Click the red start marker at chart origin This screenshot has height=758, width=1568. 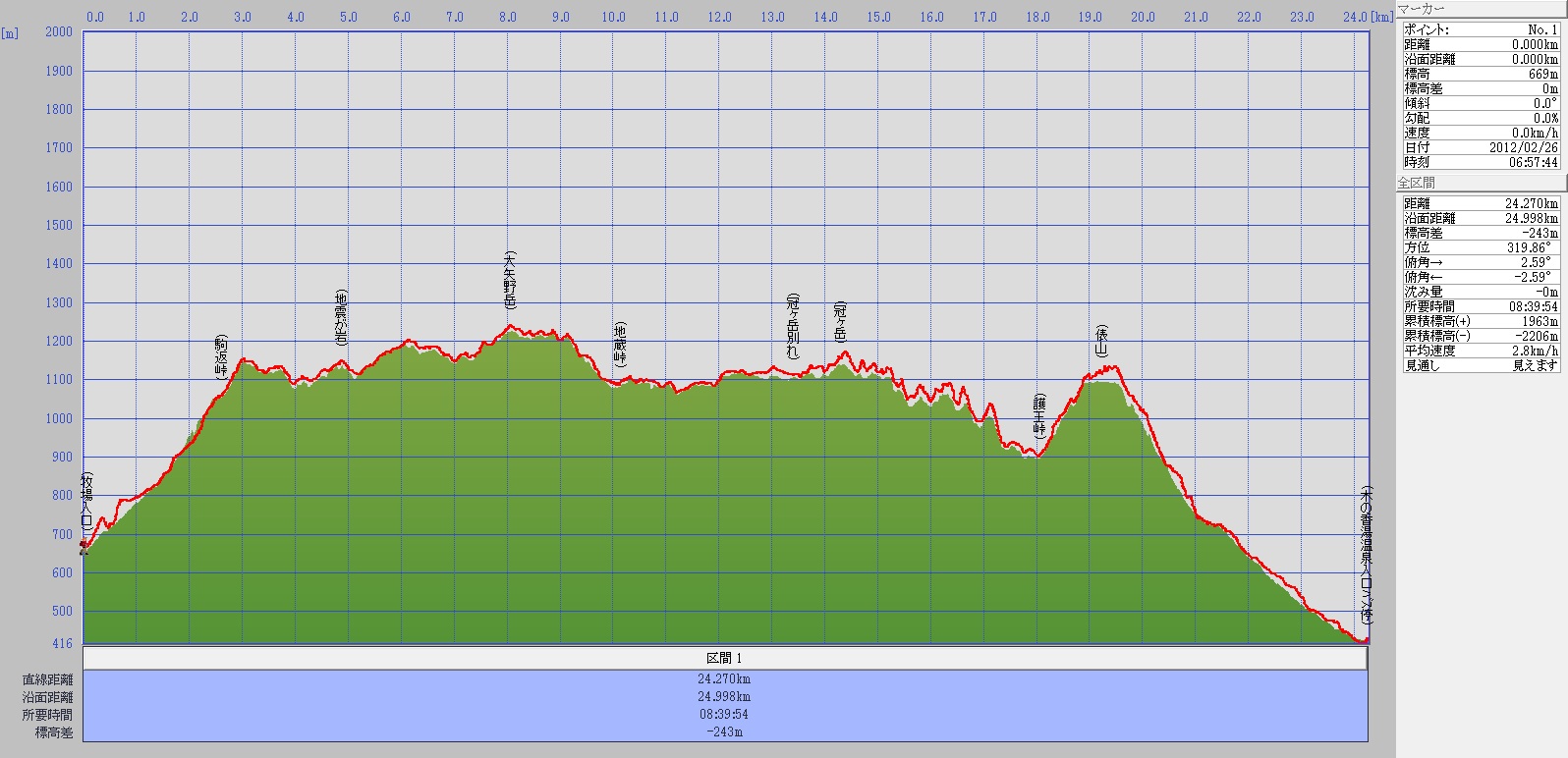tap(84, 547)
